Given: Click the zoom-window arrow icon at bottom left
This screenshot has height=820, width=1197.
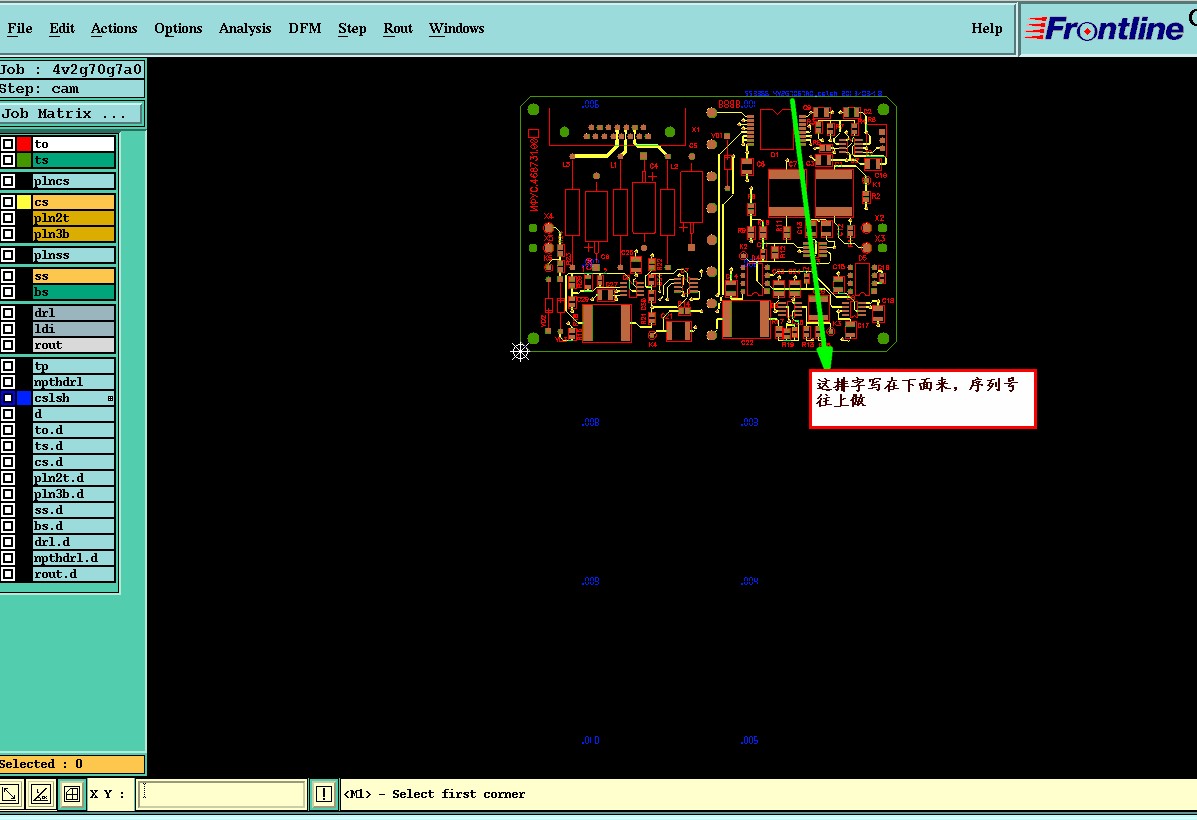Looking at the screenshot, I should click(x=10, y=794).
